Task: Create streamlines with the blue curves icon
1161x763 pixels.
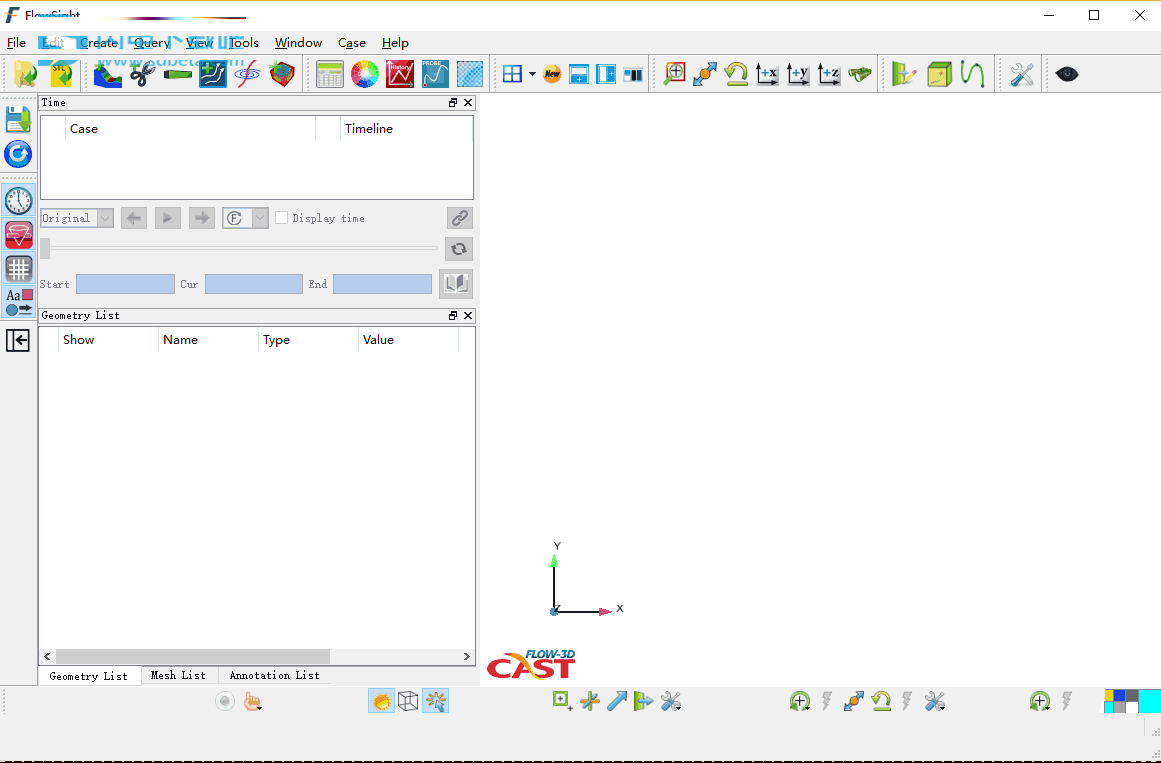Action: click(x=213, y=74)
